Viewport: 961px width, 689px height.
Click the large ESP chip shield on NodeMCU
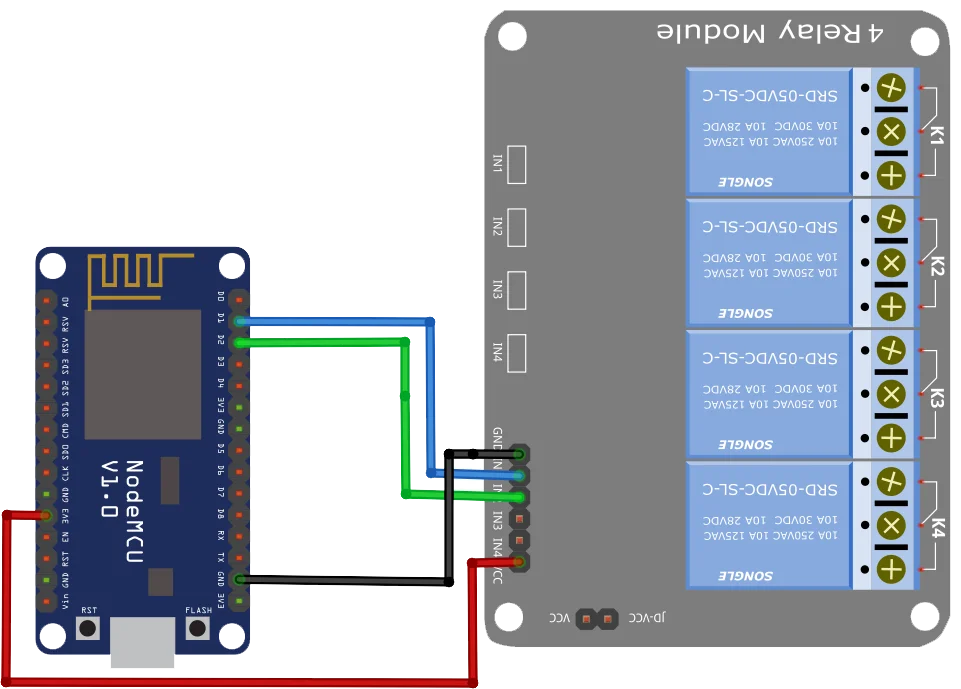143,375
